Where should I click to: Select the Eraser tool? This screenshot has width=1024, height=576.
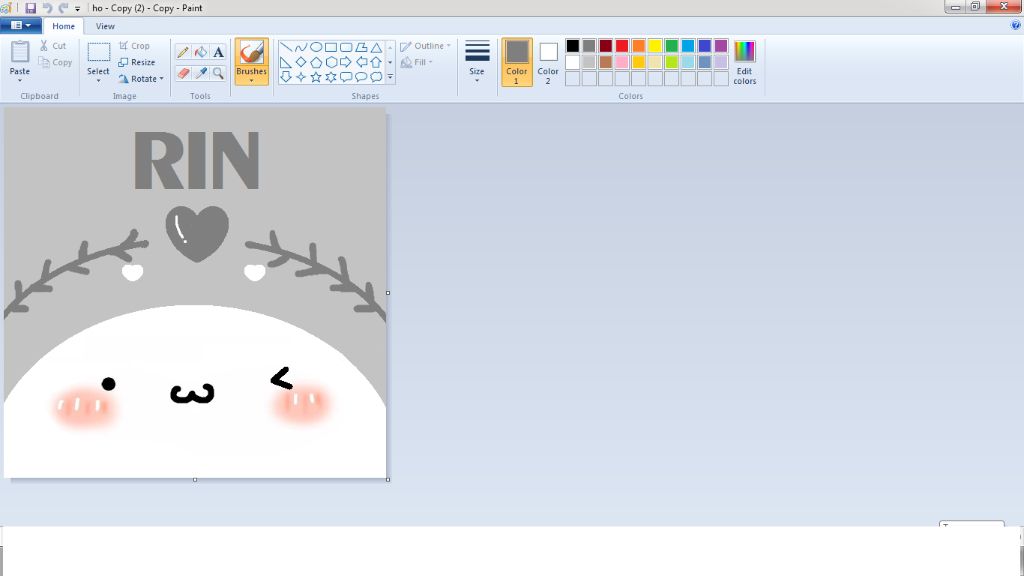tap(183, 73)
